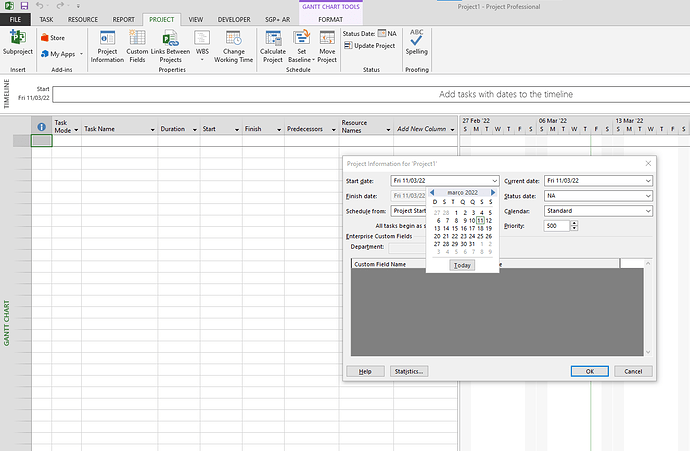Click the Help button in dialog
The width and height of the screenshot is (690, 451).
pyautogui.click(x=365, y=371)
